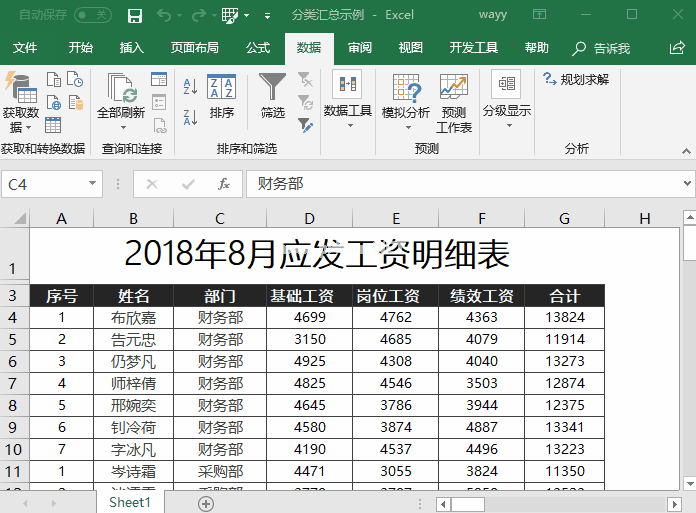Open Outline (分级显示) group
696x513 pixels.
pyautogui.click(x=507, y=99)
